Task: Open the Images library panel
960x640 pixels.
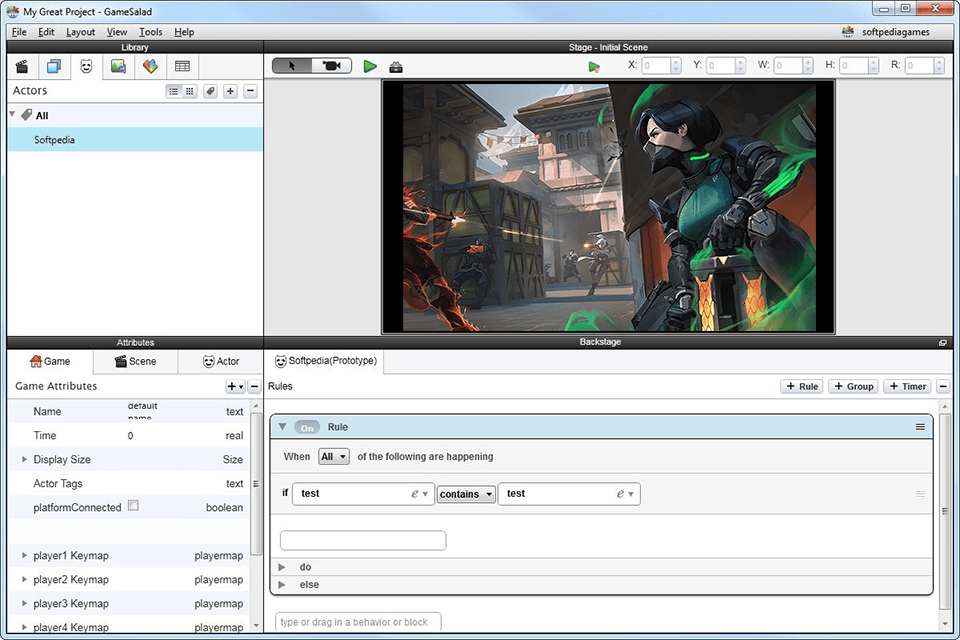Action: tap(119, 66)
